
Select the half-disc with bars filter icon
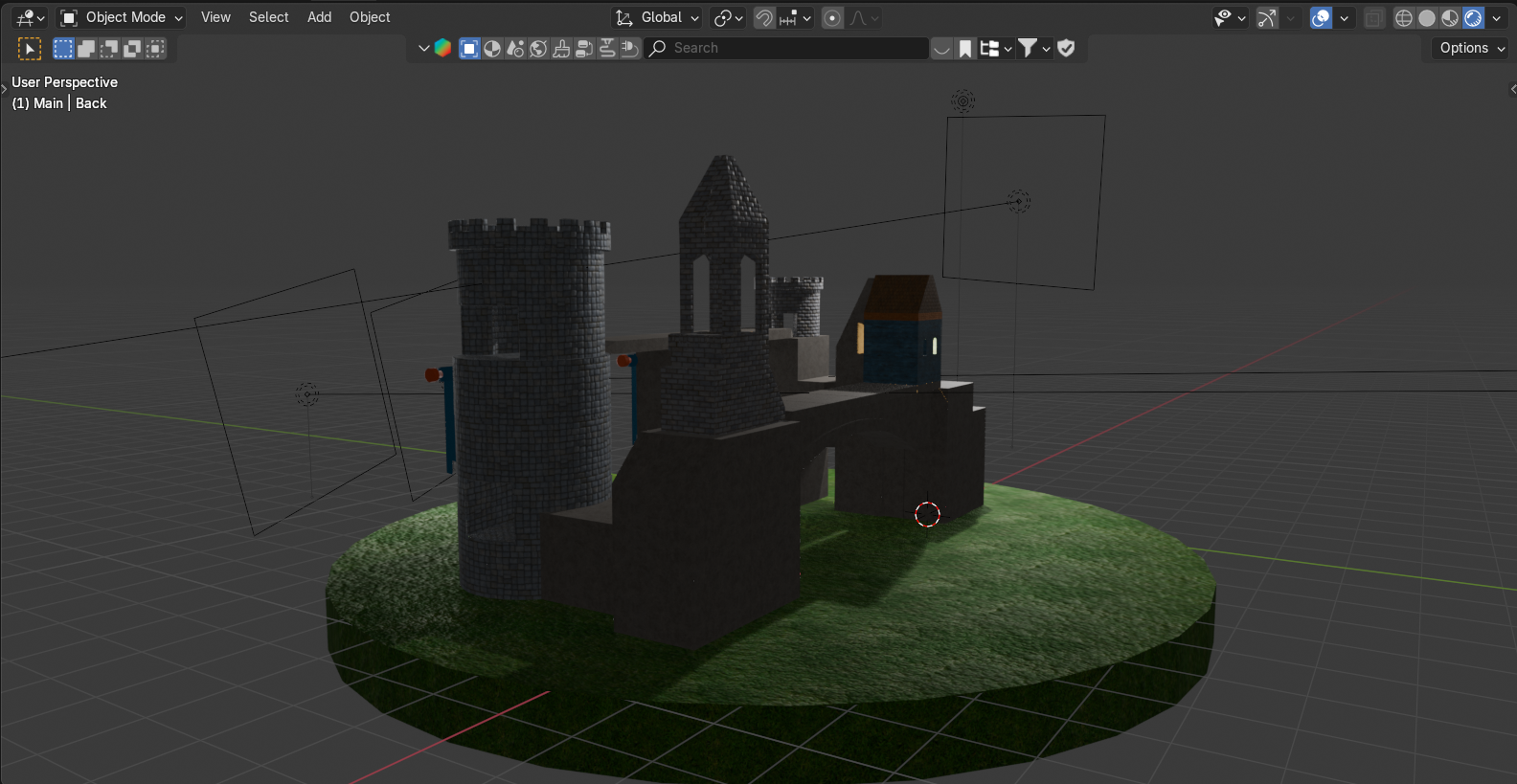pyautogui.click(x=630, y=48)
